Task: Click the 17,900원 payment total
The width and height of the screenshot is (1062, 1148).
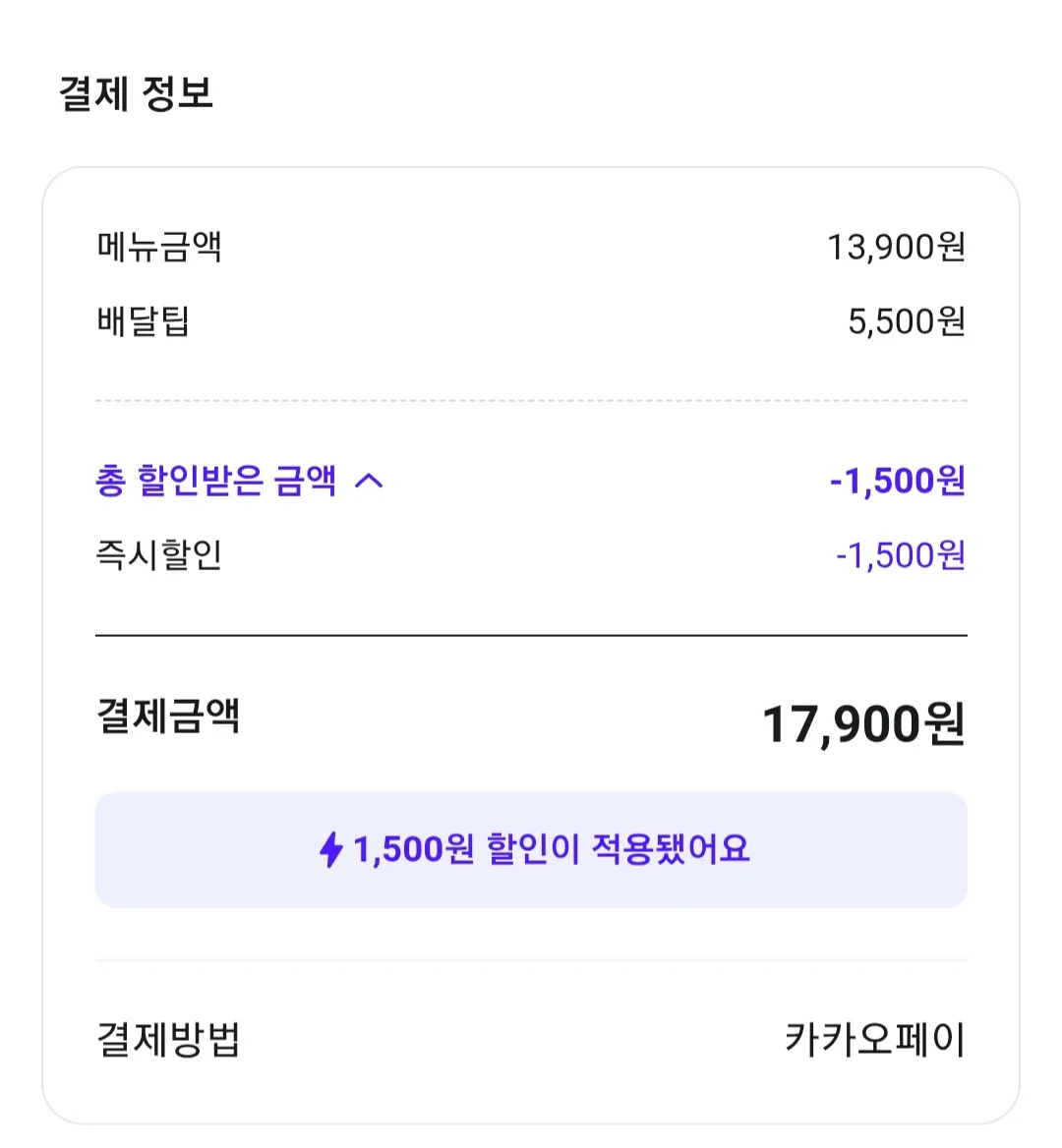Action: [x=864, y=724]
